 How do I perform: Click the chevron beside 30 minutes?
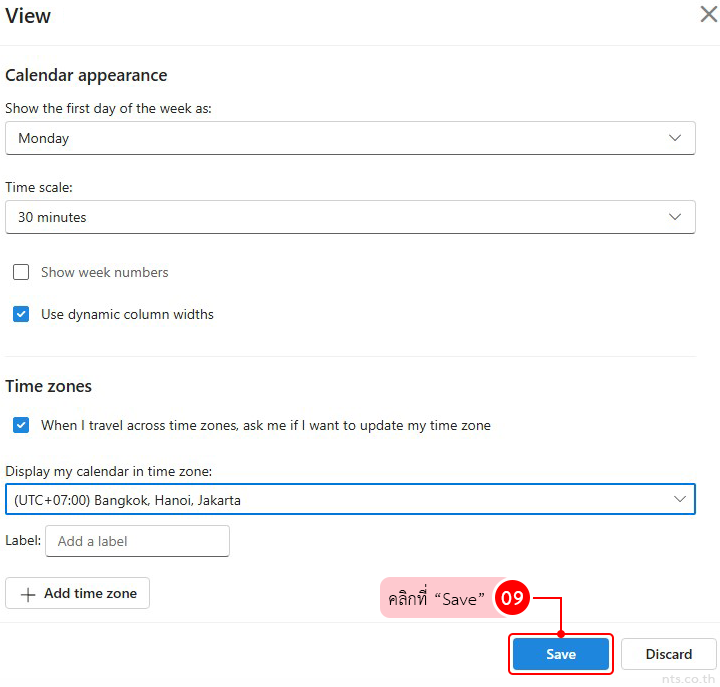click(x=675, y=217)
